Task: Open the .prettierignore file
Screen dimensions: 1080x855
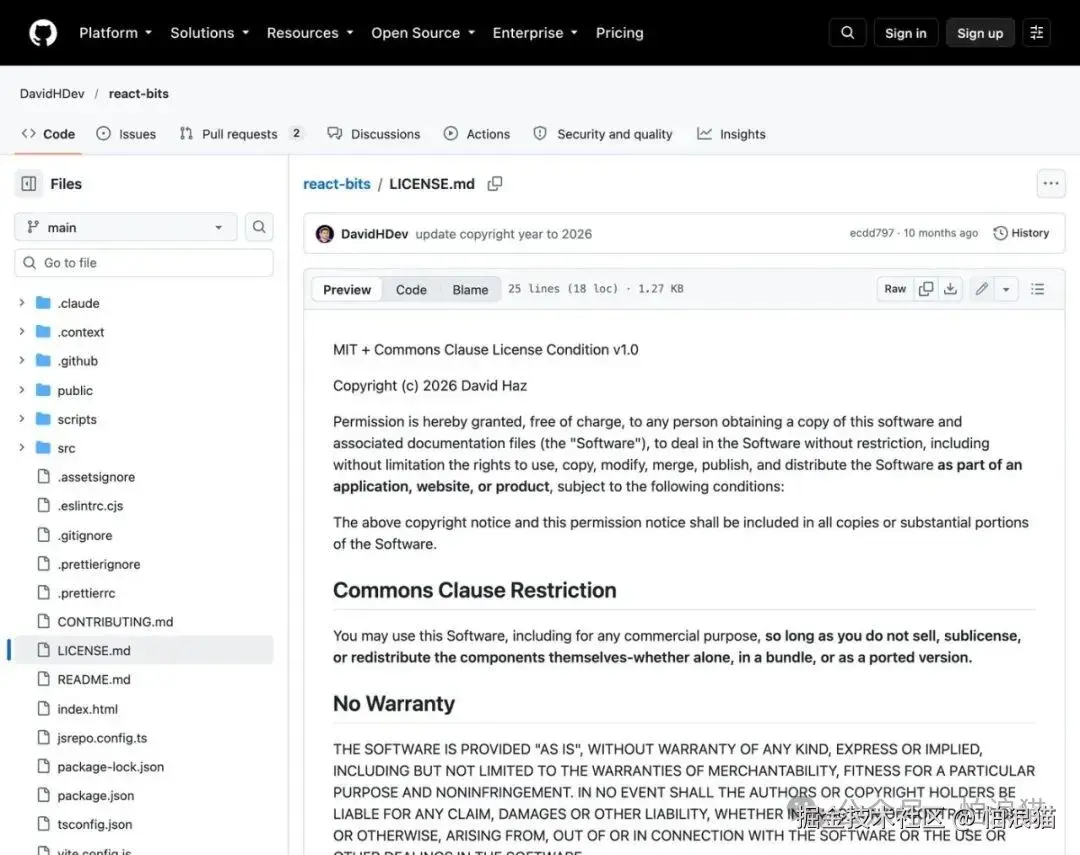Action: pos(98,564)
